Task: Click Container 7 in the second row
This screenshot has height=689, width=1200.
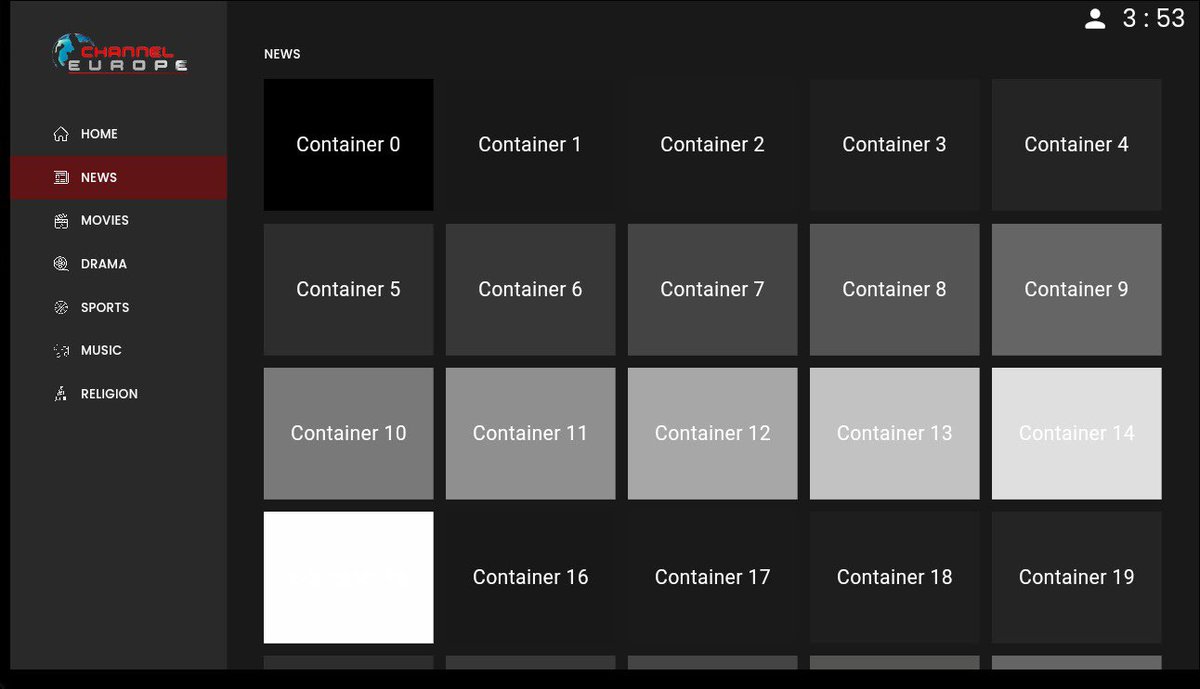Action: pyautogui.click(x=712, y=289)
